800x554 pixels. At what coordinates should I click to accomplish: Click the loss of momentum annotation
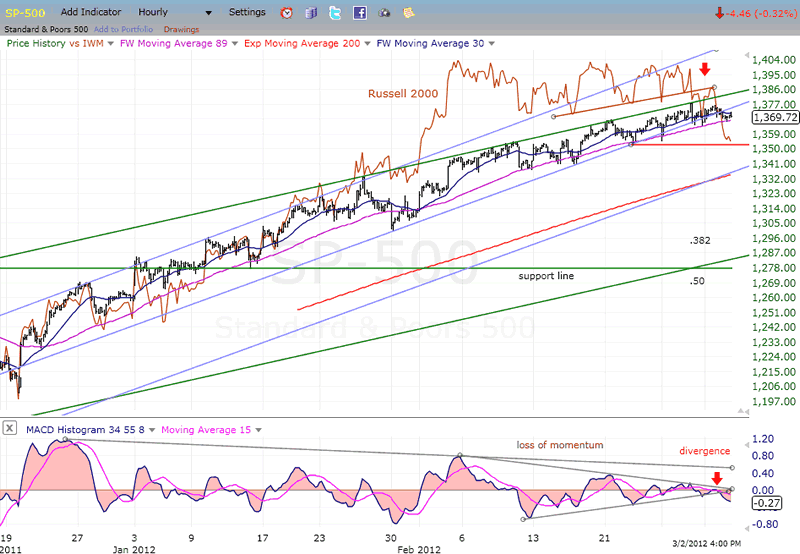click(560, 445)
